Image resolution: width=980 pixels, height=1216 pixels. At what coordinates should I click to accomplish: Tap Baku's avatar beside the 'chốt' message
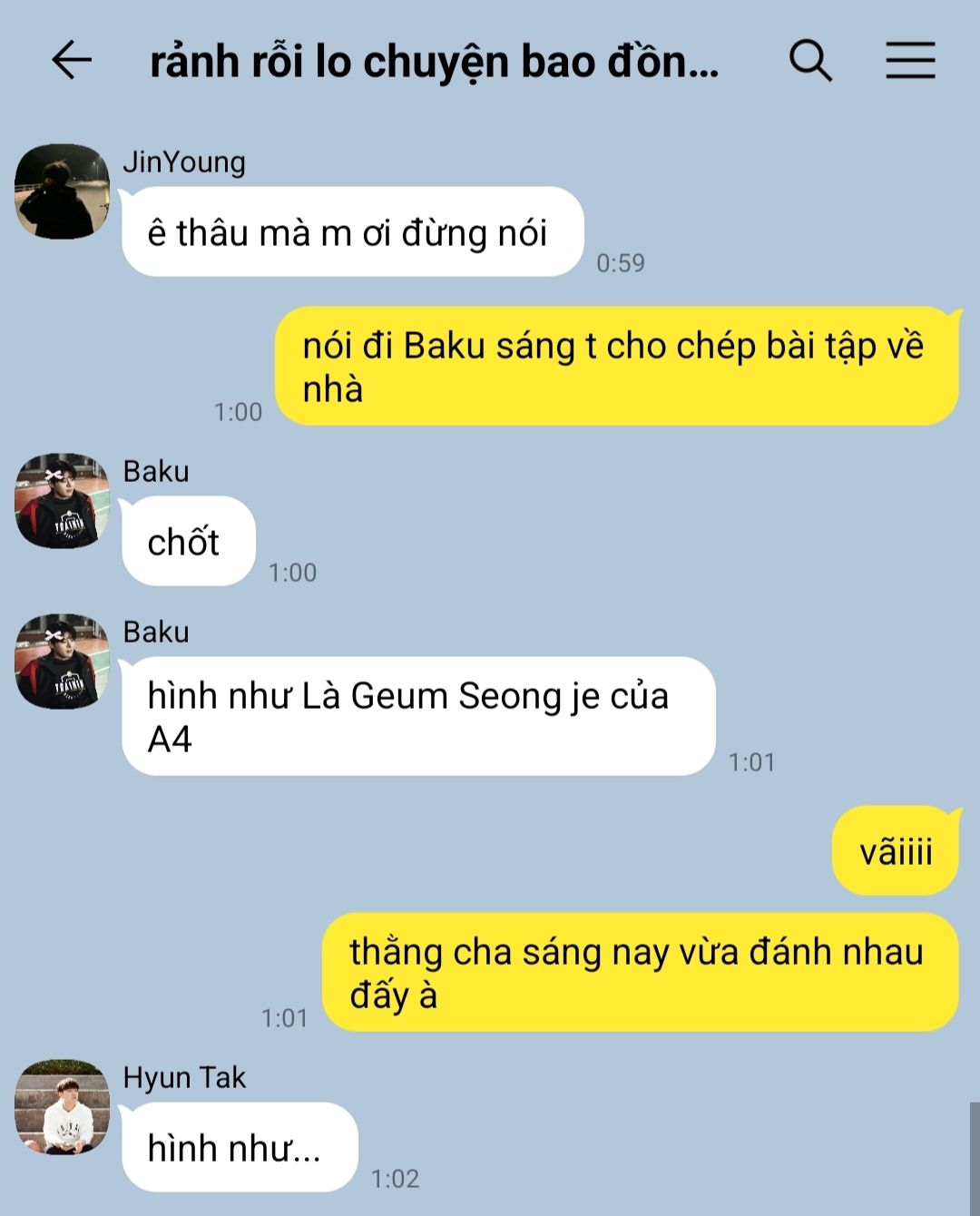pyautogui.click(x=63, y=501)
